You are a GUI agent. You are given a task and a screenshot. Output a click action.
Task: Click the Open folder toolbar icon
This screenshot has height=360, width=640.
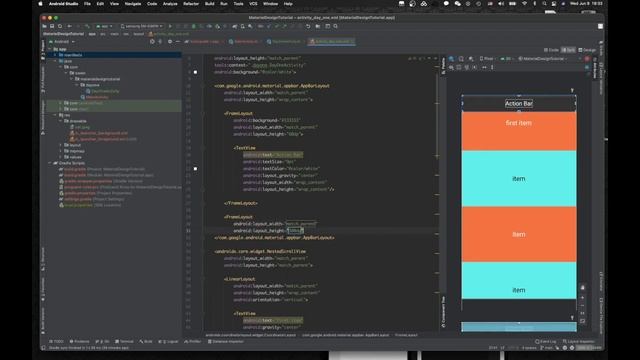[x=44, y=26]
